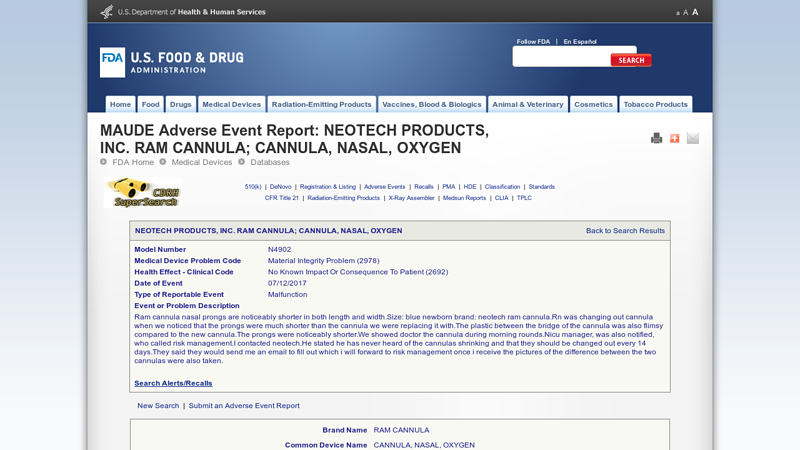The width and height of the screenshot is (800, 450).
Task: Open the HDE link
Action: coord(470,187)
